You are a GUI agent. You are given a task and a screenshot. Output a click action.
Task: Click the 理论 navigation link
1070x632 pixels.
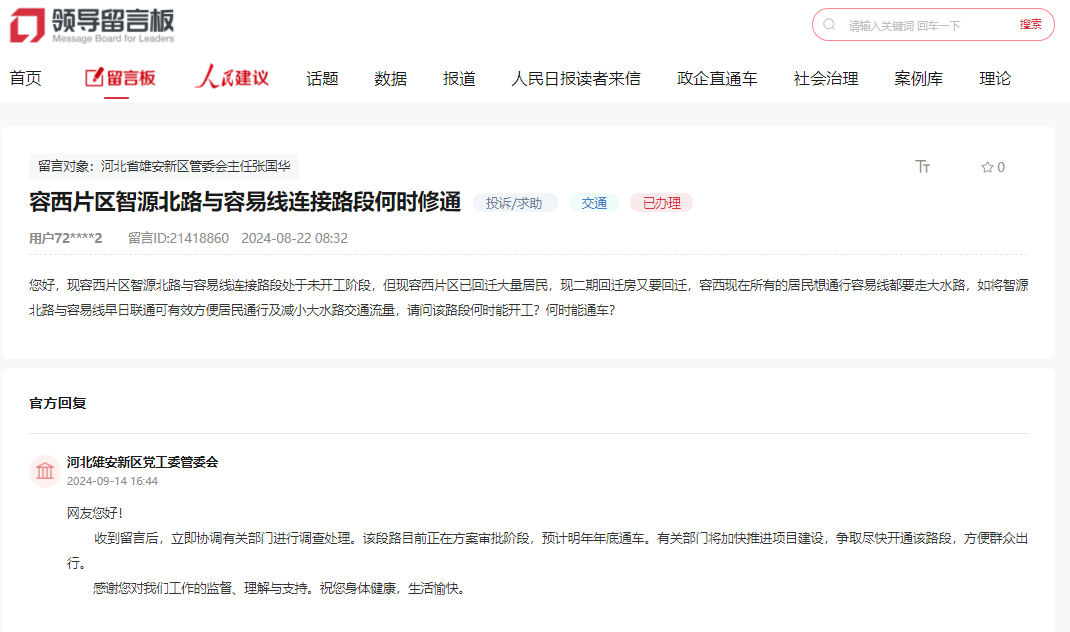[995, 78]
